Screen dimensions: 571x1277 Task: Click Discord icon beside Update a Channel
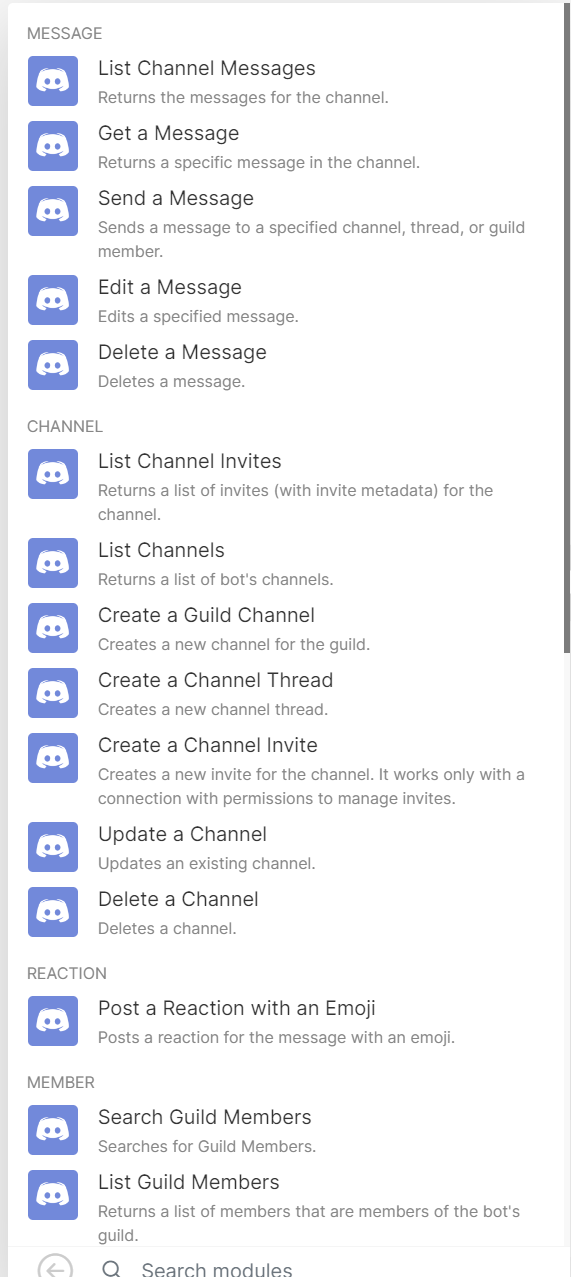tap(53, 847)
